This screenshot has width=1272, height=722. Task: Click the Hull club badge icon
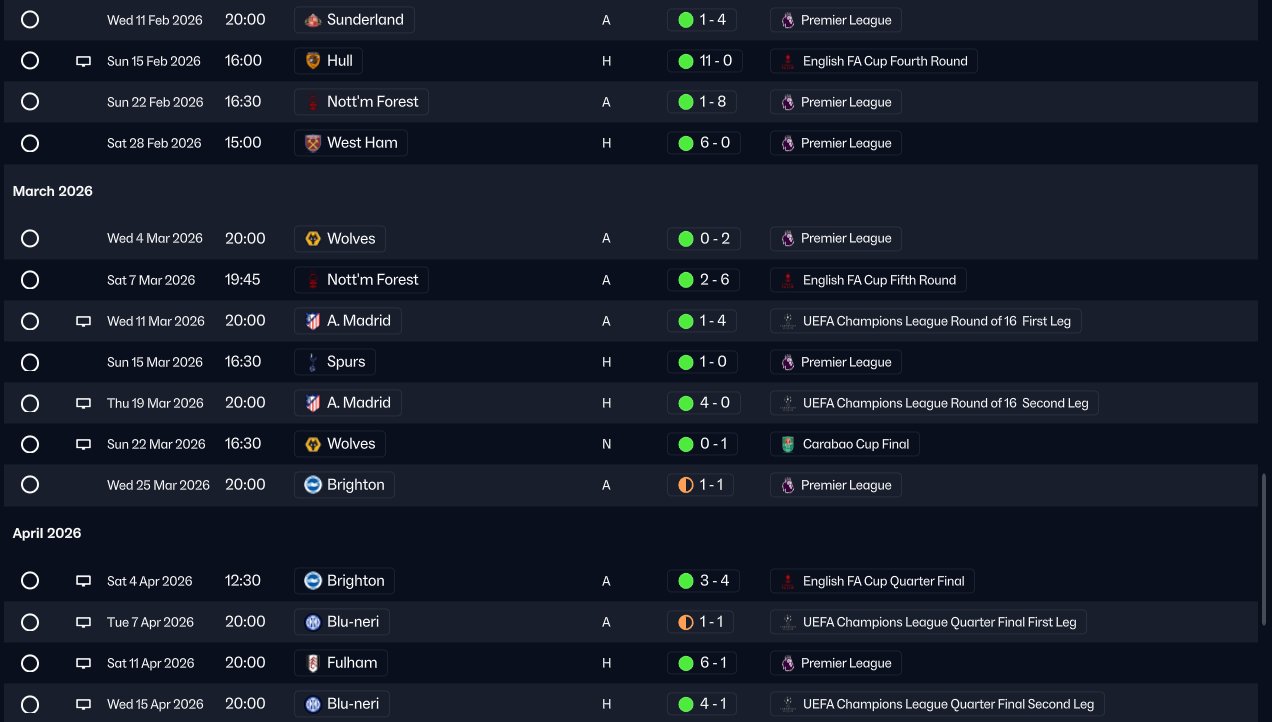[313, 61]
